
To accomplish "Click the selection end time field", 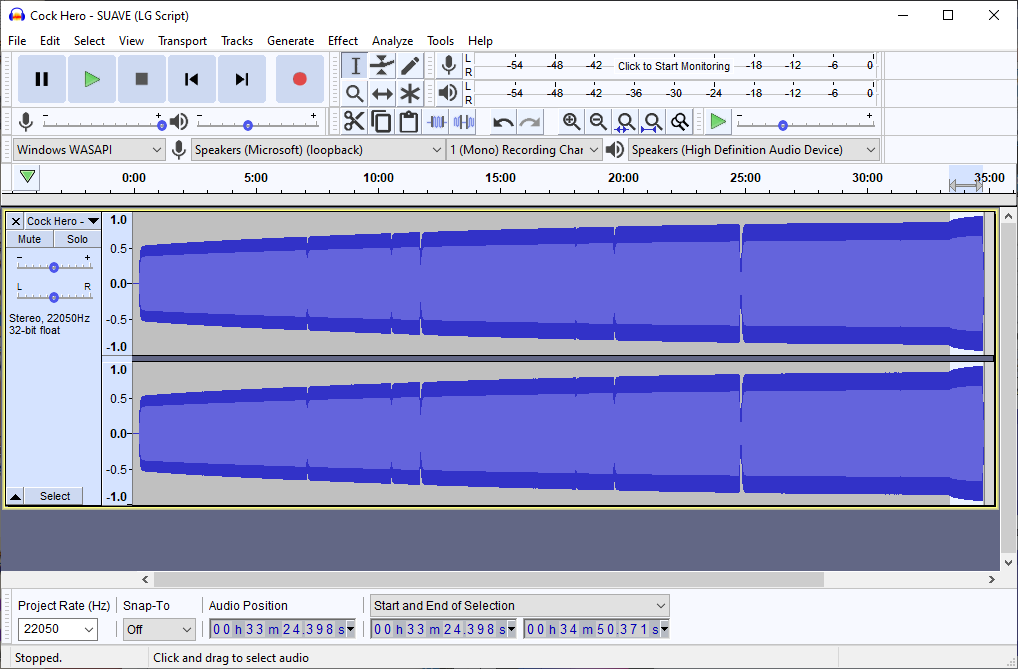I will [597, 629].
